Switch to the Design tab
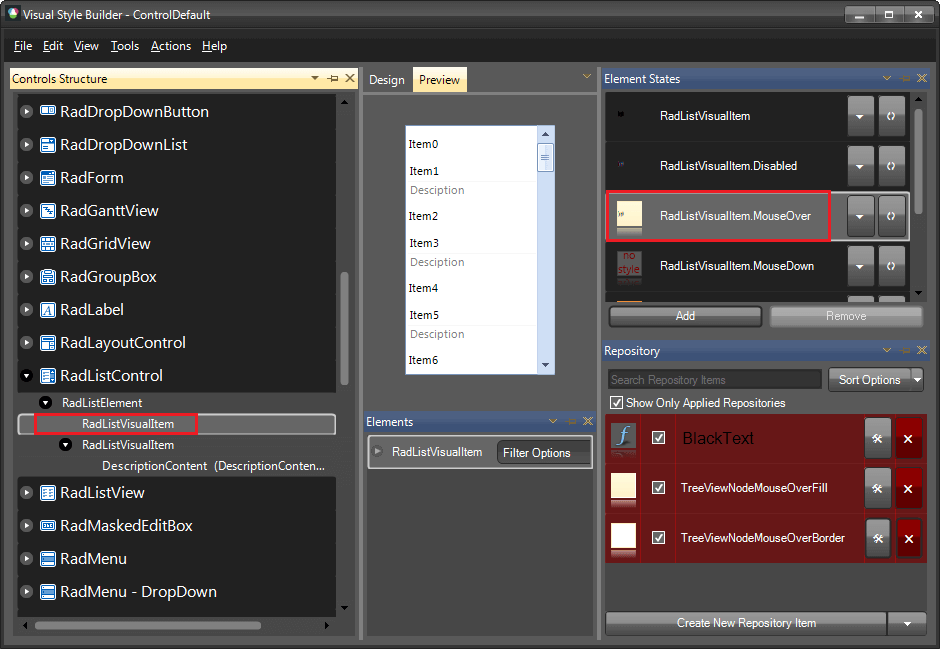 tap(387, 80)
